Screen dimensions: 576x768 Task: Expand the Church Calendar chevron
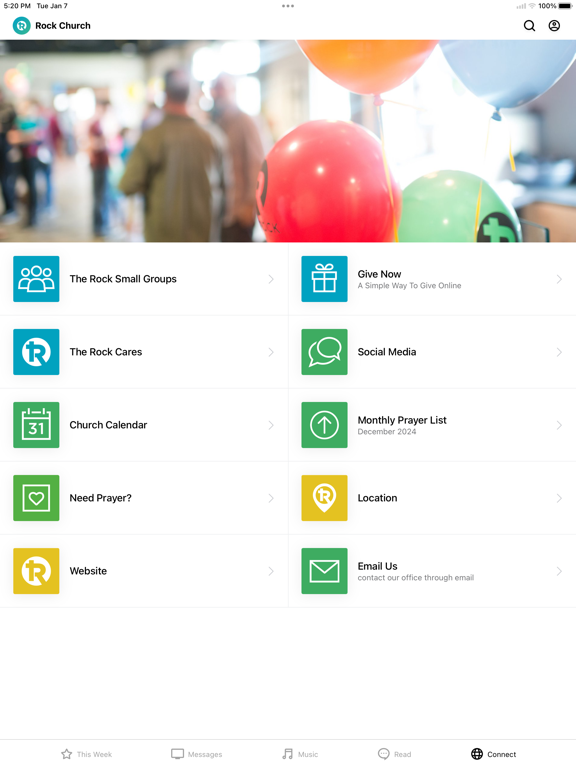(271, 425)
